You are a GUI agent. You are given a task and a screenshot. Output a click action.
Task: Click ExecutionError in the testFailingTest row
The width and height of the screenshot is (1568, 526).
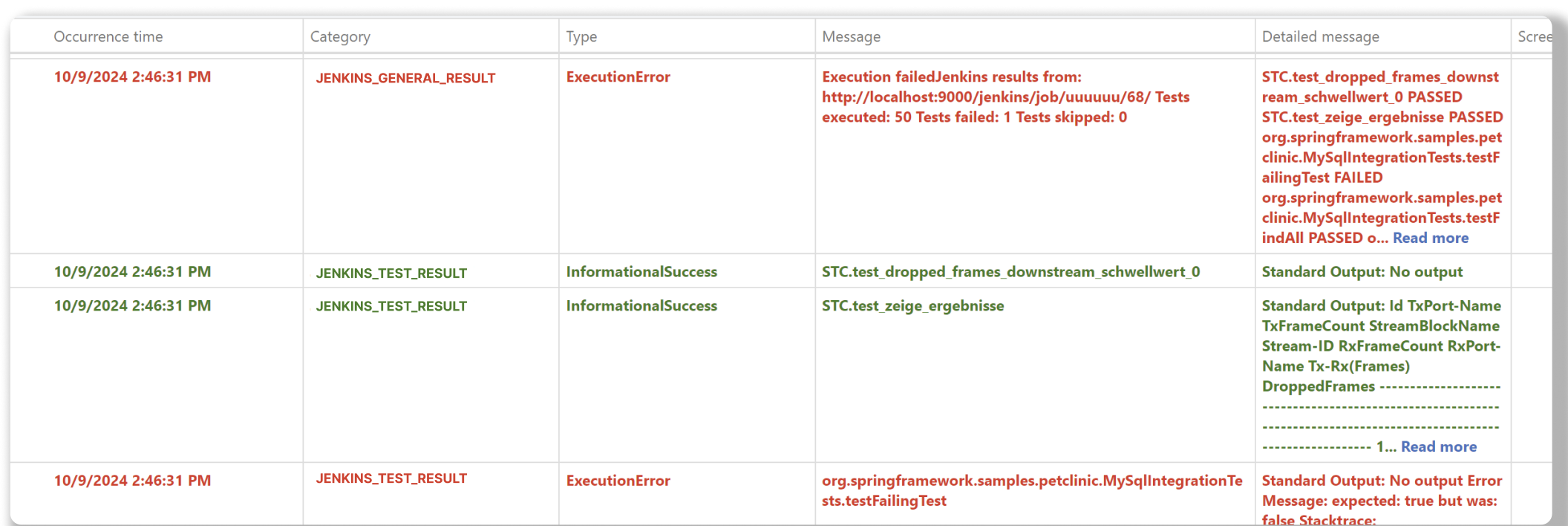click(x=618, y=481)
